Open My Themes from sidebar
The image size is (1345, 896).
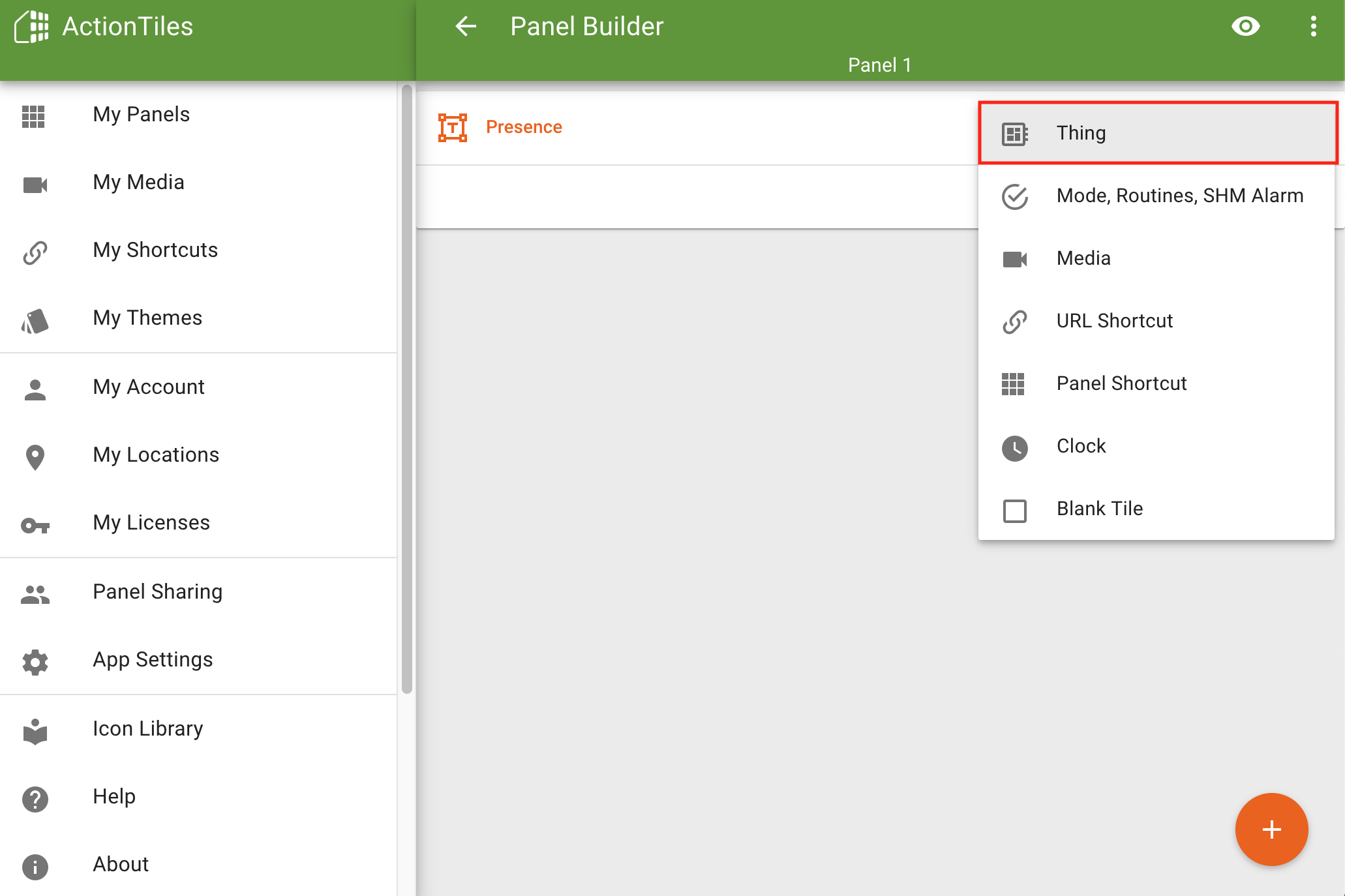click(198, 318)
